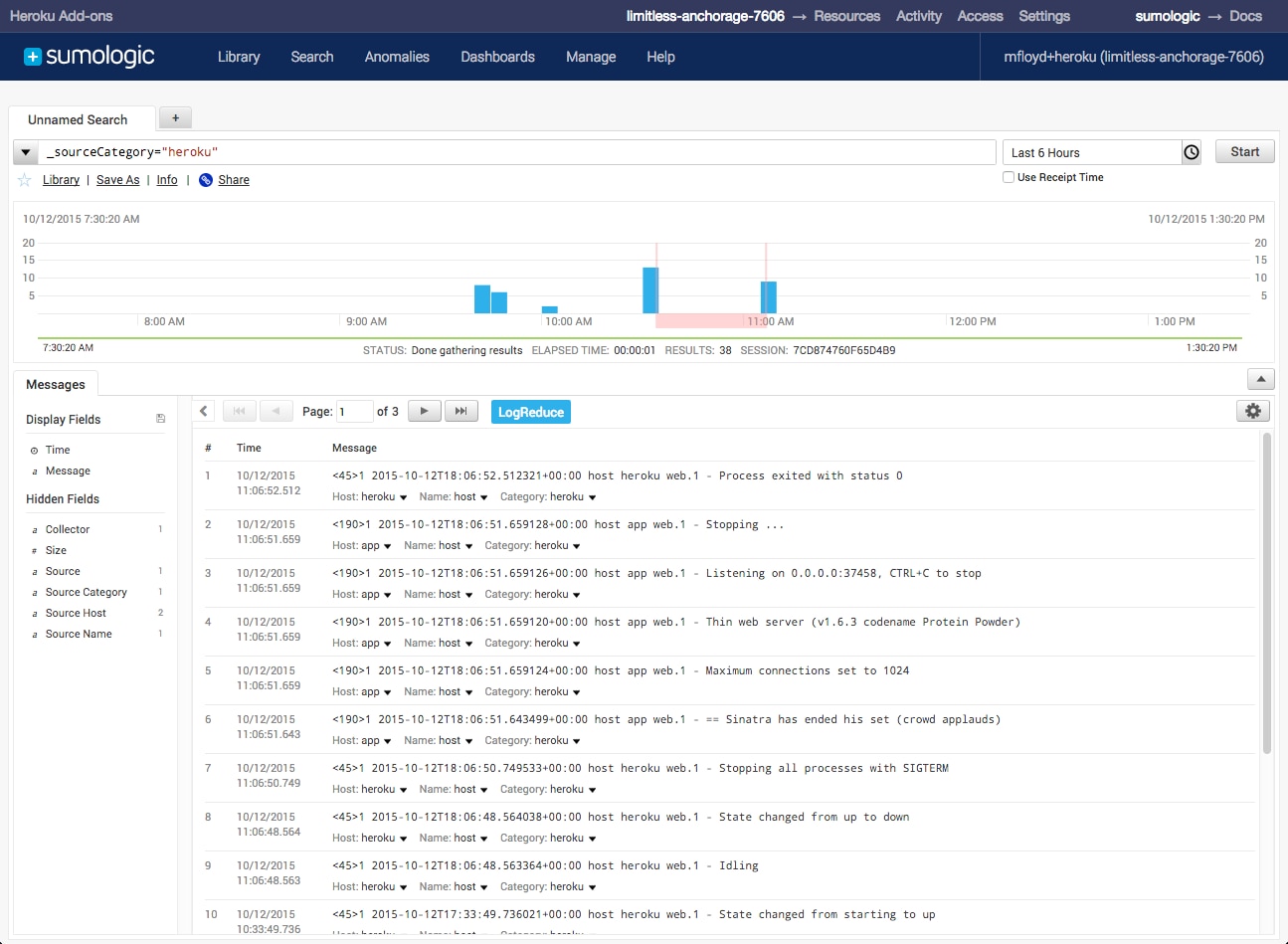This screenshot has width=1288, height=944.
Task: Open the search query dropdown arrow
Action: [x=25, y=151]
